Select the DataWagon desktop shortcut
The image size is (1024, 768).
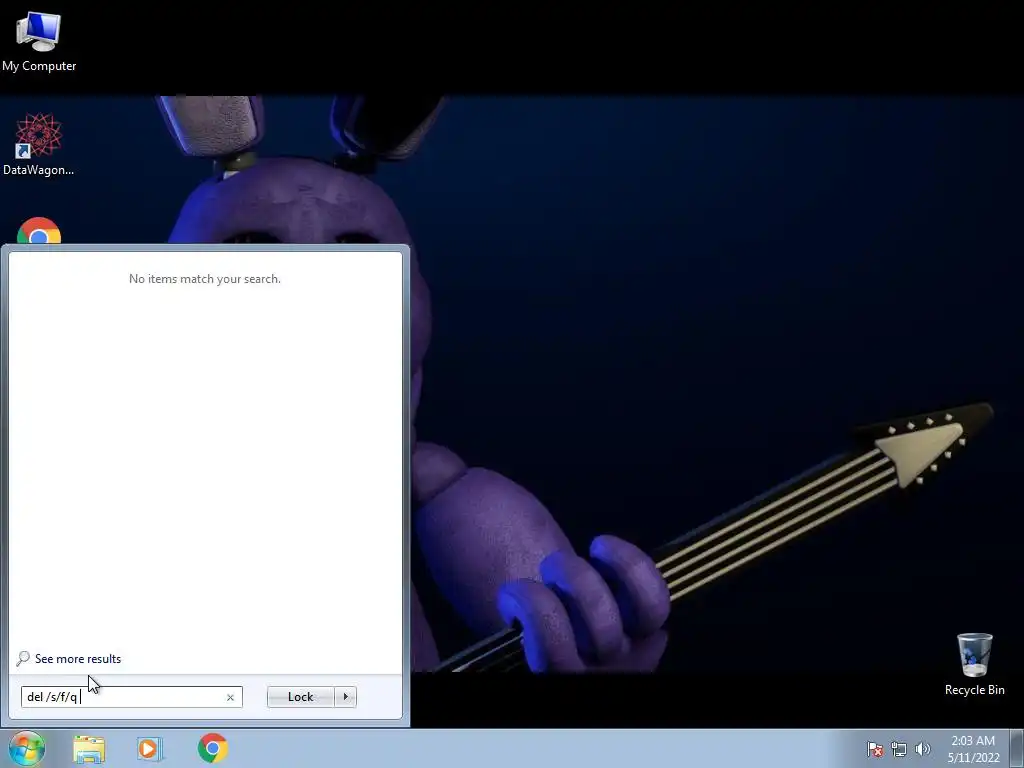point(39,144)
